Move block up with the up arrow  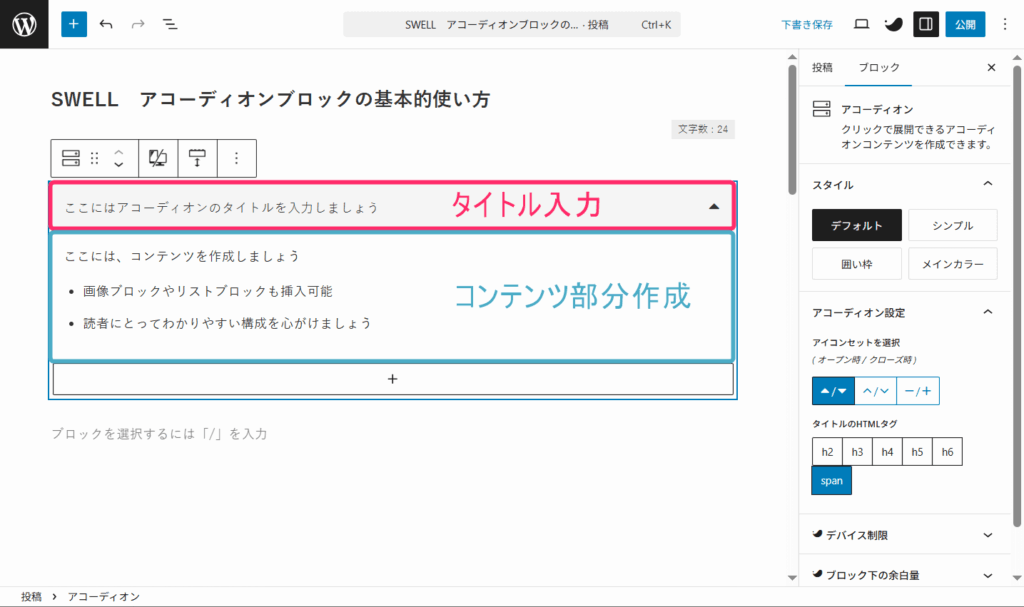118,152
